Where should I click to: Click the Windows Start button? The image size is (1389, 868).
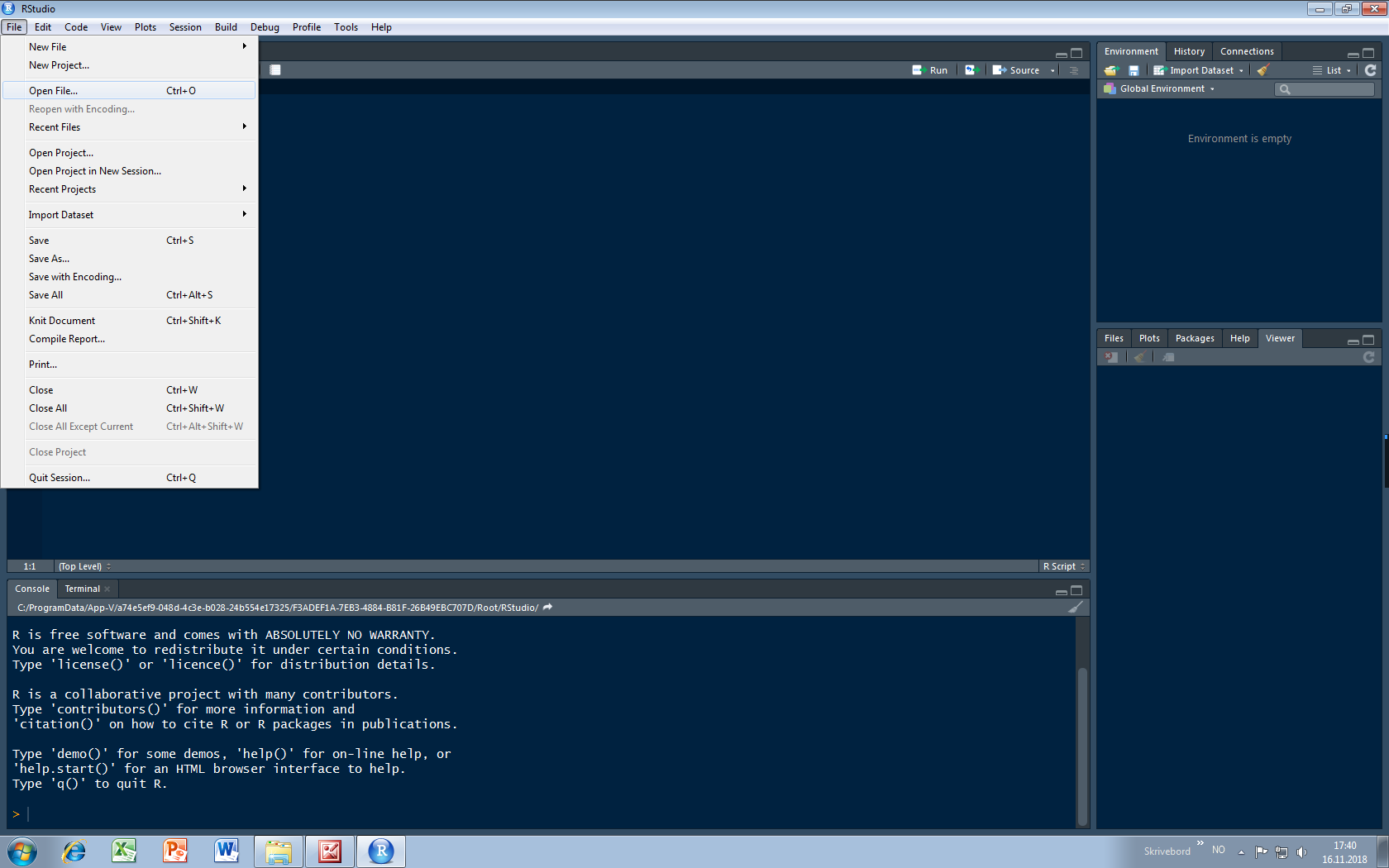coord(22,851)
